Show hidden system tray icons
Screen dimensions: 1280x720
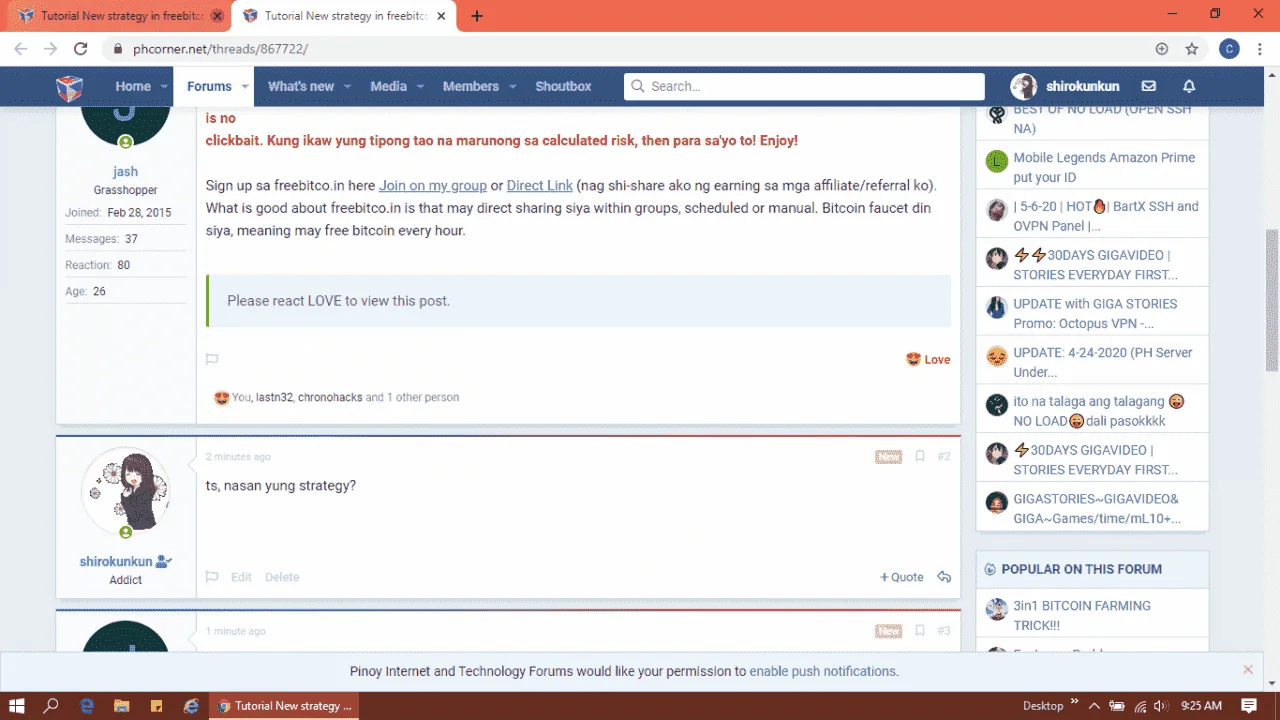coord(1095,706)
